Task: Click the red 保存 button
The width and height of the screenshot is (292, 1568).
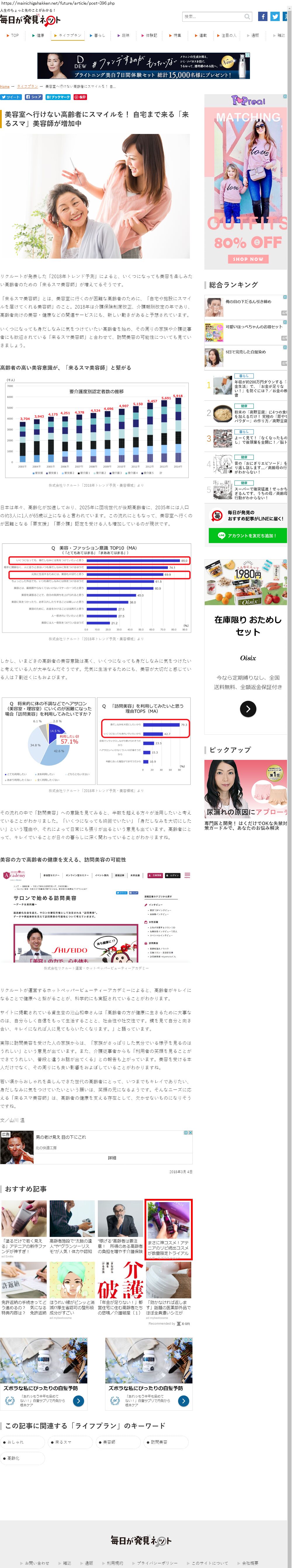Action: (x=80, y=97)
